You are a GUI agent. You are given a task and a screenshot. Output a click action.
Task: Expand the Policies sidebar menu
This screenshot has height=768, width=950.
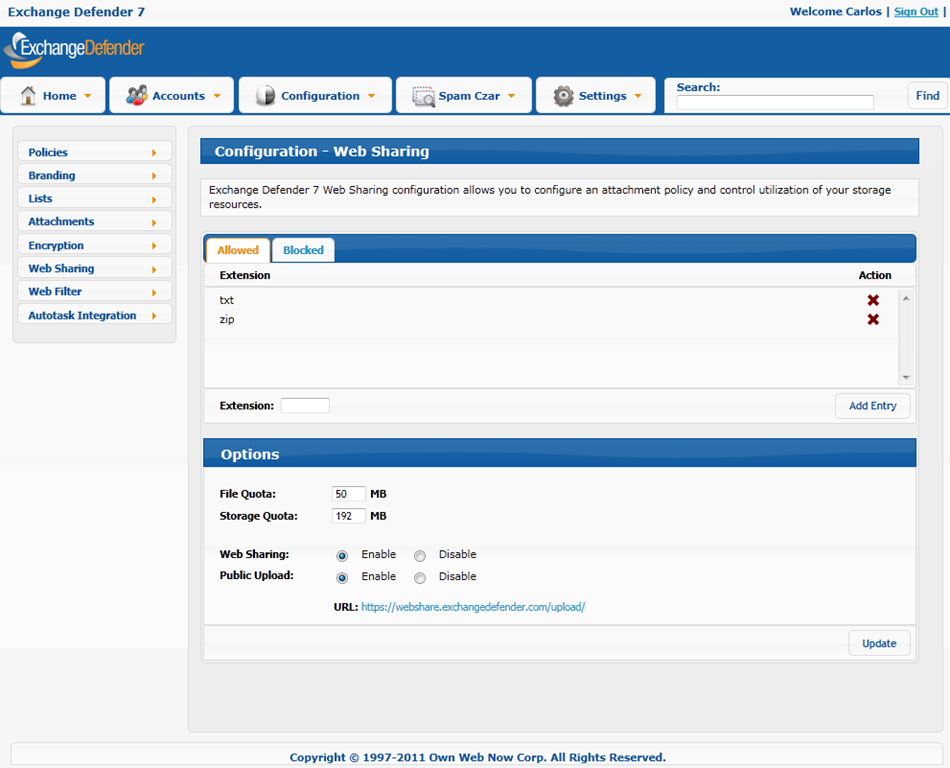point(94,152)
